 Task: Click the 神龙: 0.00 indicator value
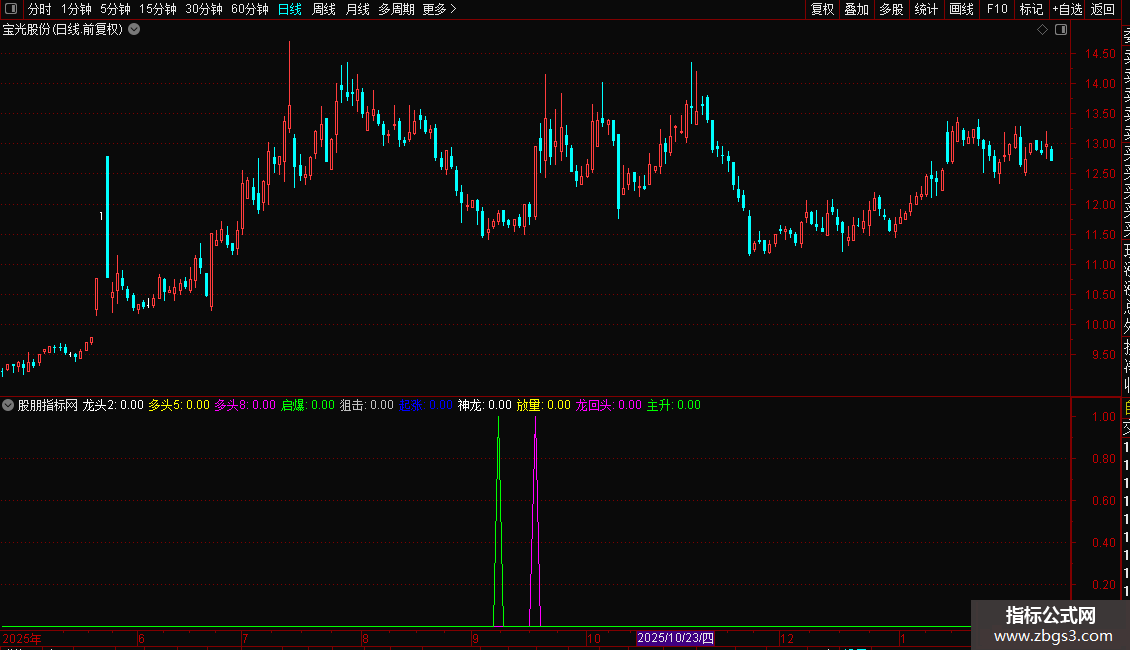pos(484,405)
